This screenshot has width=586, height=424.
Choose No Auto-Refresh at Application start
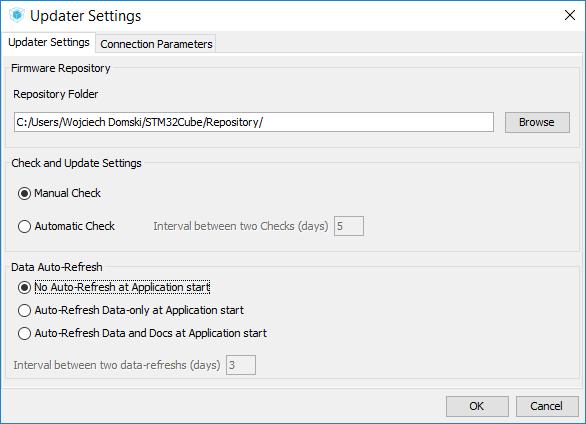tap(25, 287)
